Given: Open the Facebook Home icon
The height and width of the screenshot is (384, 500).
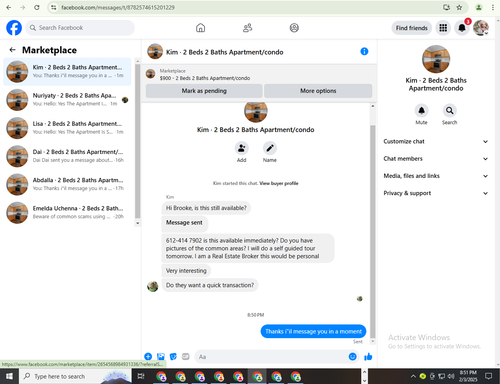Looking at the screenshot, I should pyautogui.click(x=200, y=28).
